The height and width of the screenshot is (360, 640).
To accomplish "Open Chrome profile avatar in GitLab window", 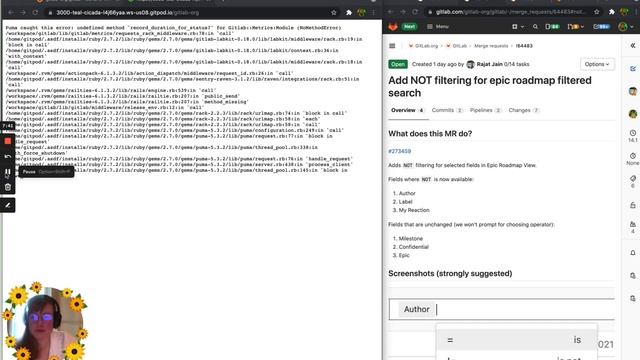I will point(624,12).
